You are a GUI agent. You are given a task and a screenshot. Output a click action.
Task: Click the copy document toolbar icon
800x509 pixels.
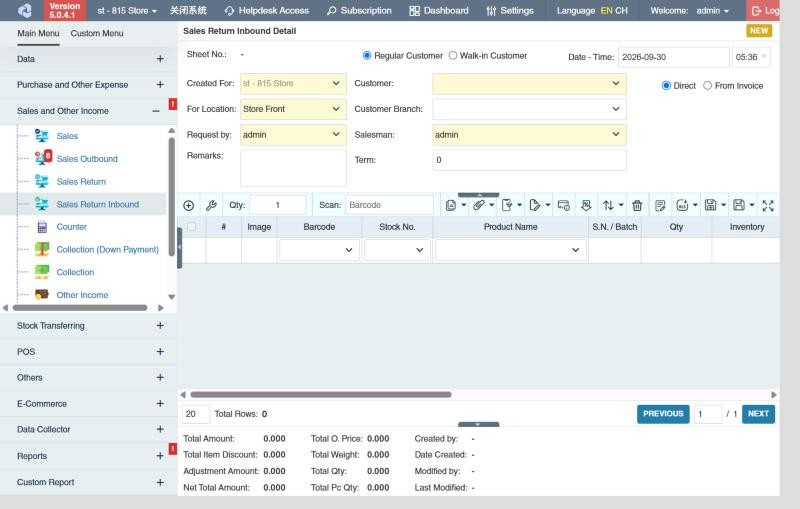(451, 206)
